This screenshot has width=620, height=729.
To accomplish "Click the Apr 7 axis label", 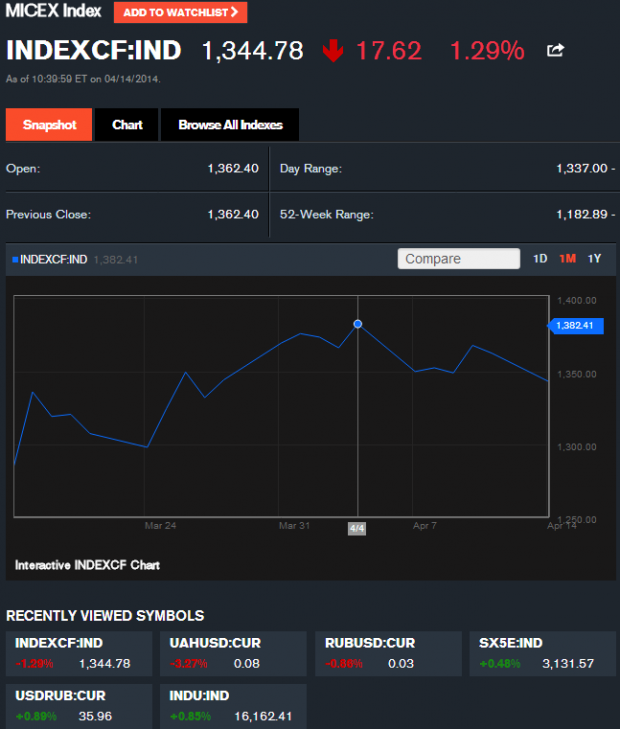I will pyautogui.click(x=425, y=525).
